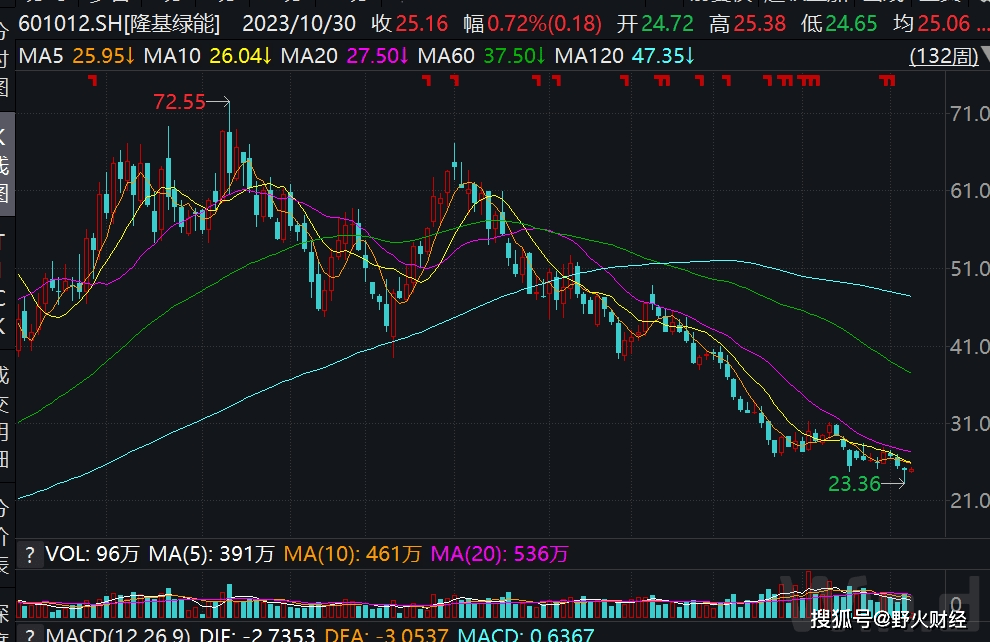Click the dropdown triangle next to 132周
The image size is (990, 642).
tap(975, 58)
